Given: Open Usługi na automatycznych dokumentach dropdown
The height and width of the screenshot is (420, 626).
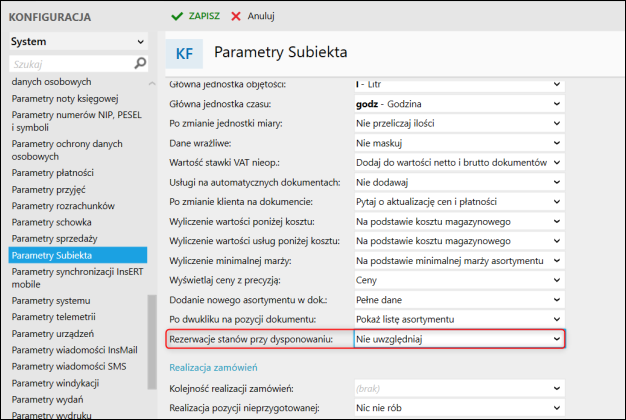Looking at the screenshot, I should pyautogui.click(x=460, y=182).
